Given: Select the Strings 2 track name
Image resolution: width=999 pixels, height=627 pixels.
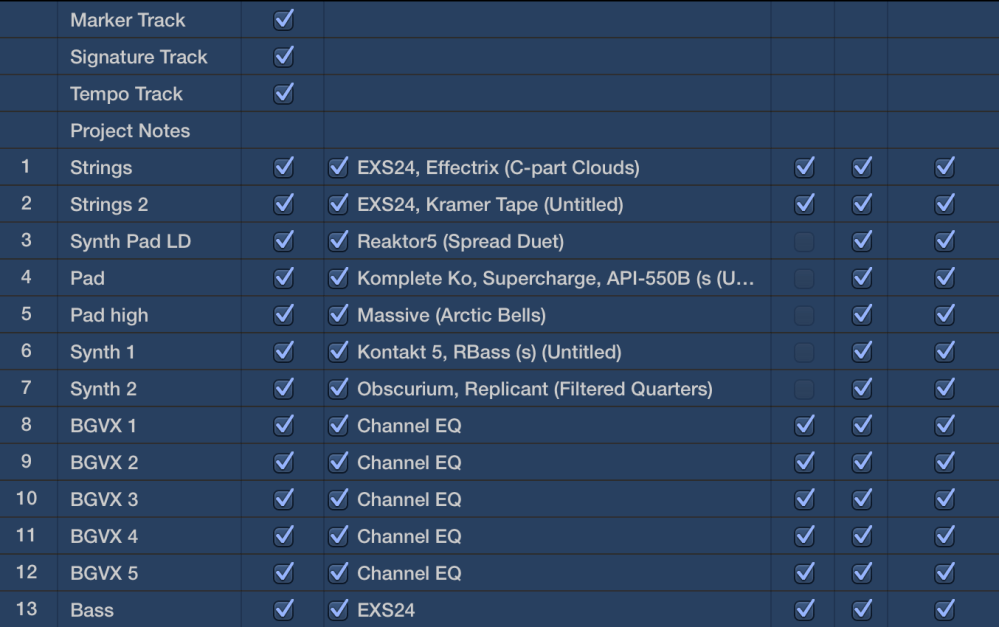Looking at the screenshot, I should [x=109, y=205].
